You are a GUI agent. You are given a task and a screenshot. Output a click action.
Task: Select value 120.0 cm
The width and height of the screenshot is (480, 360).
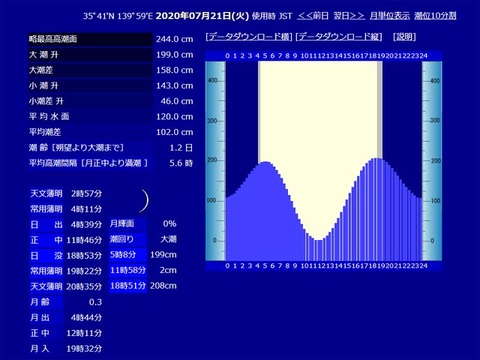click(175, 117)
